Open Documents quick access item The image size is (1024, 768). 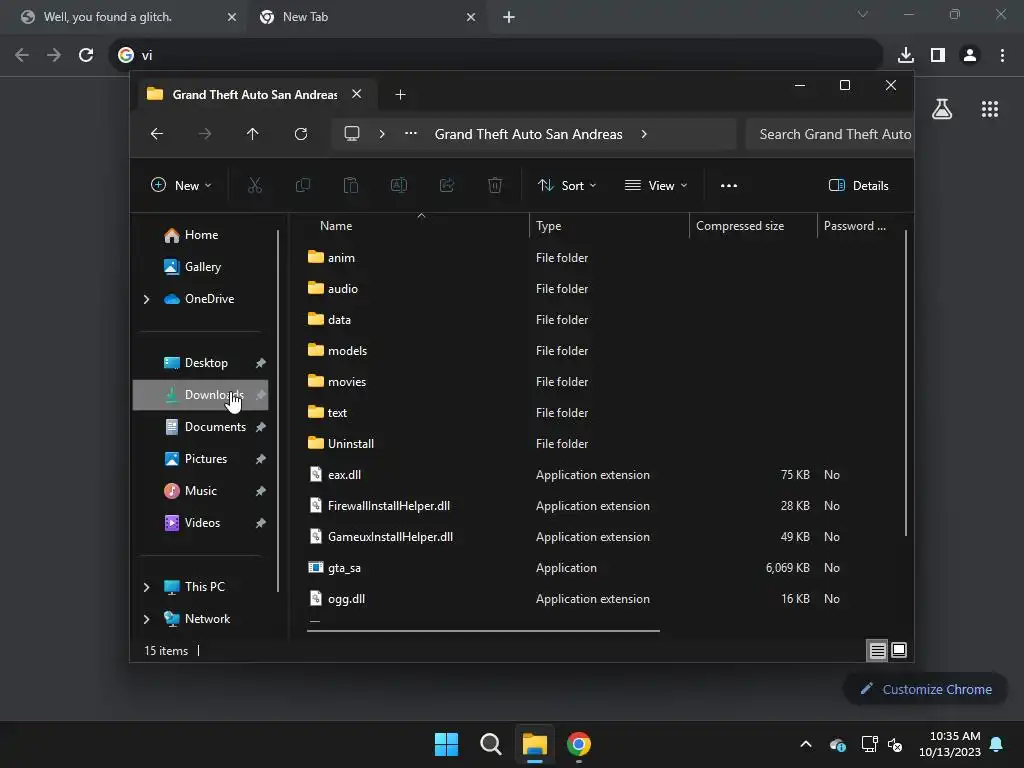(200, 427)
